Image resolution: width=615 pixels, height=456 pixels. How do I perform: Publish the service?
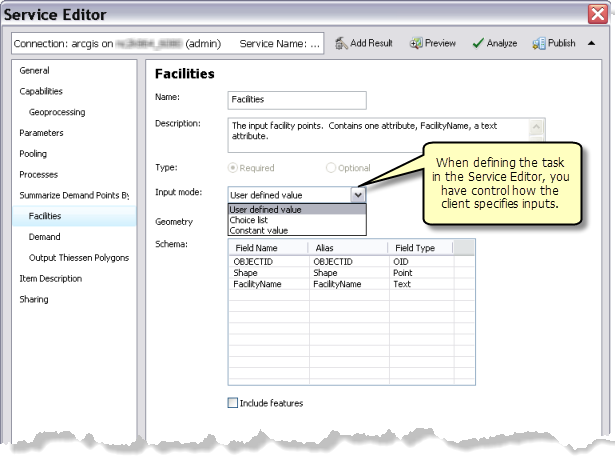(538, 44)
